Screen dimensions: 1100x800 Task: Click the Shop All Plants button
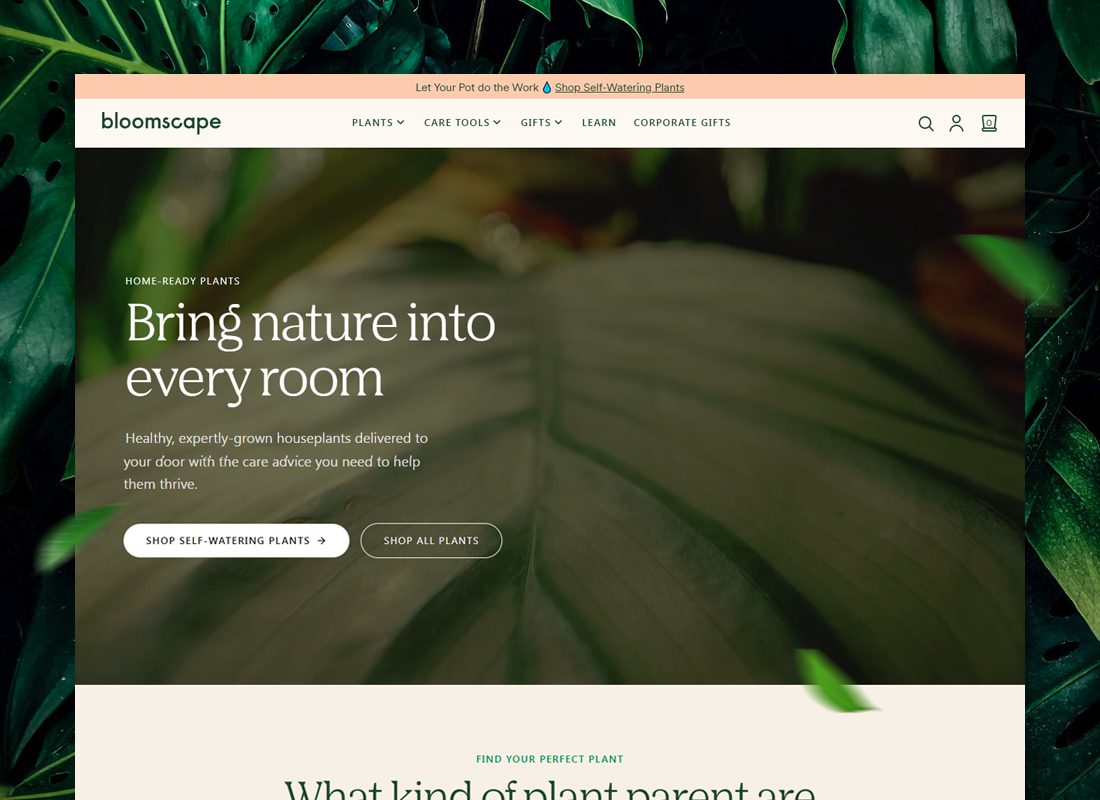coord(431,540)
